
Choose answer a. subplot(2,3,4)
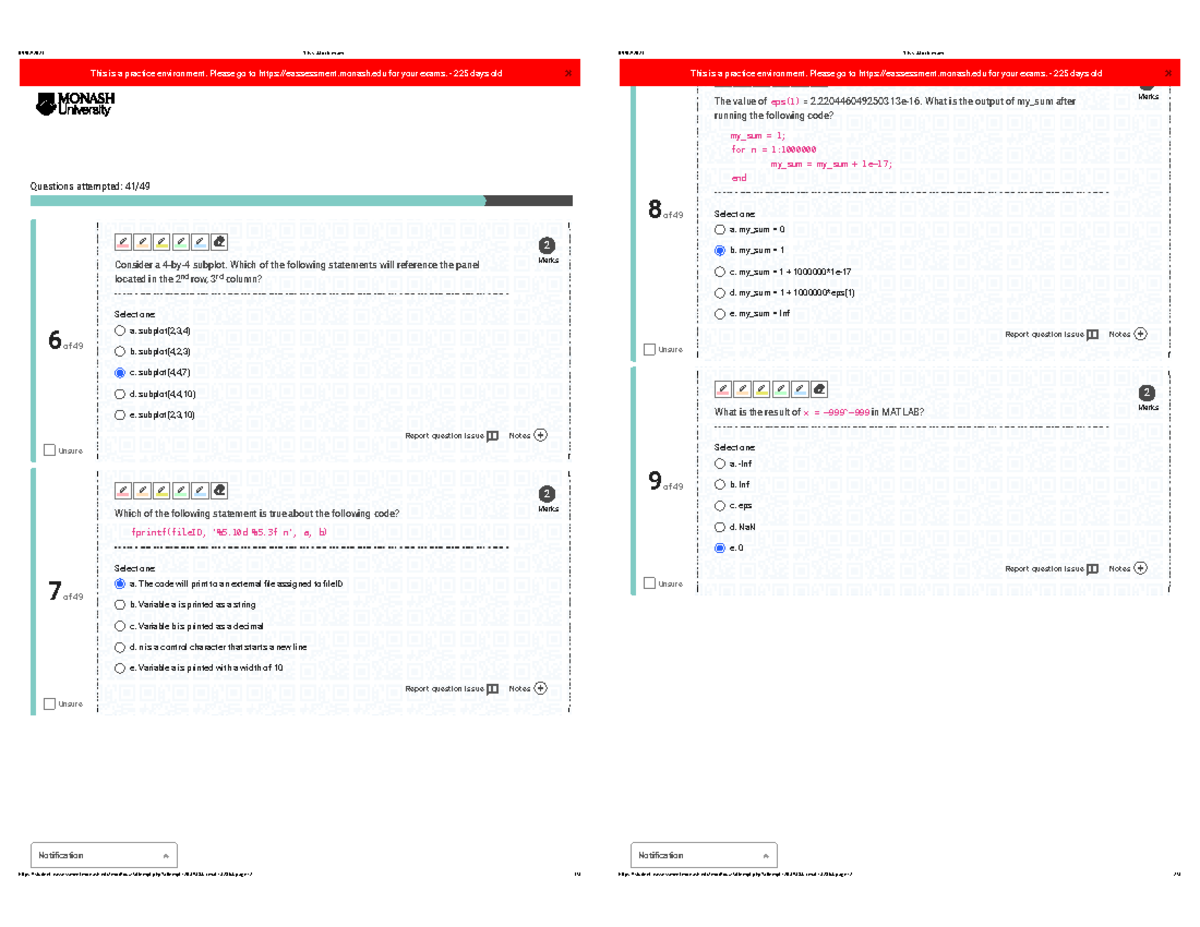[x=120, y=330]
